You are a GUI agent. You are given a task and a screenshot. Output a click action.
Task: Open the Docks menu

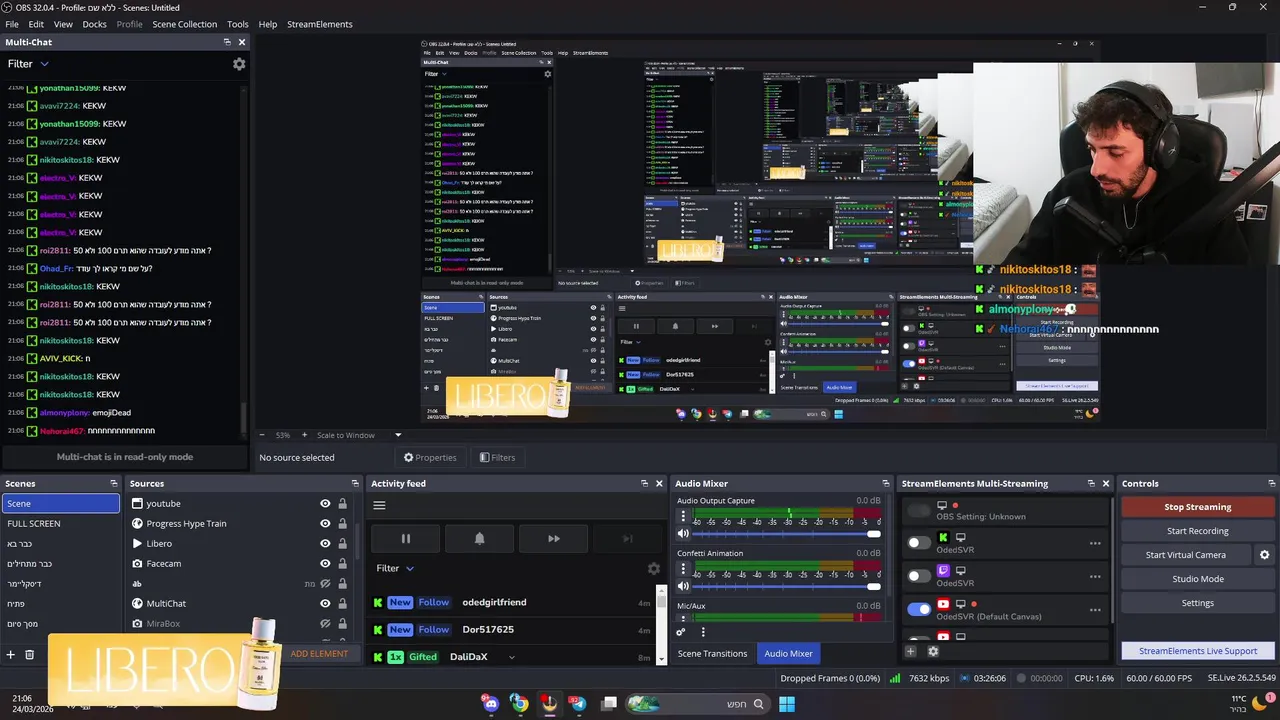94,24
